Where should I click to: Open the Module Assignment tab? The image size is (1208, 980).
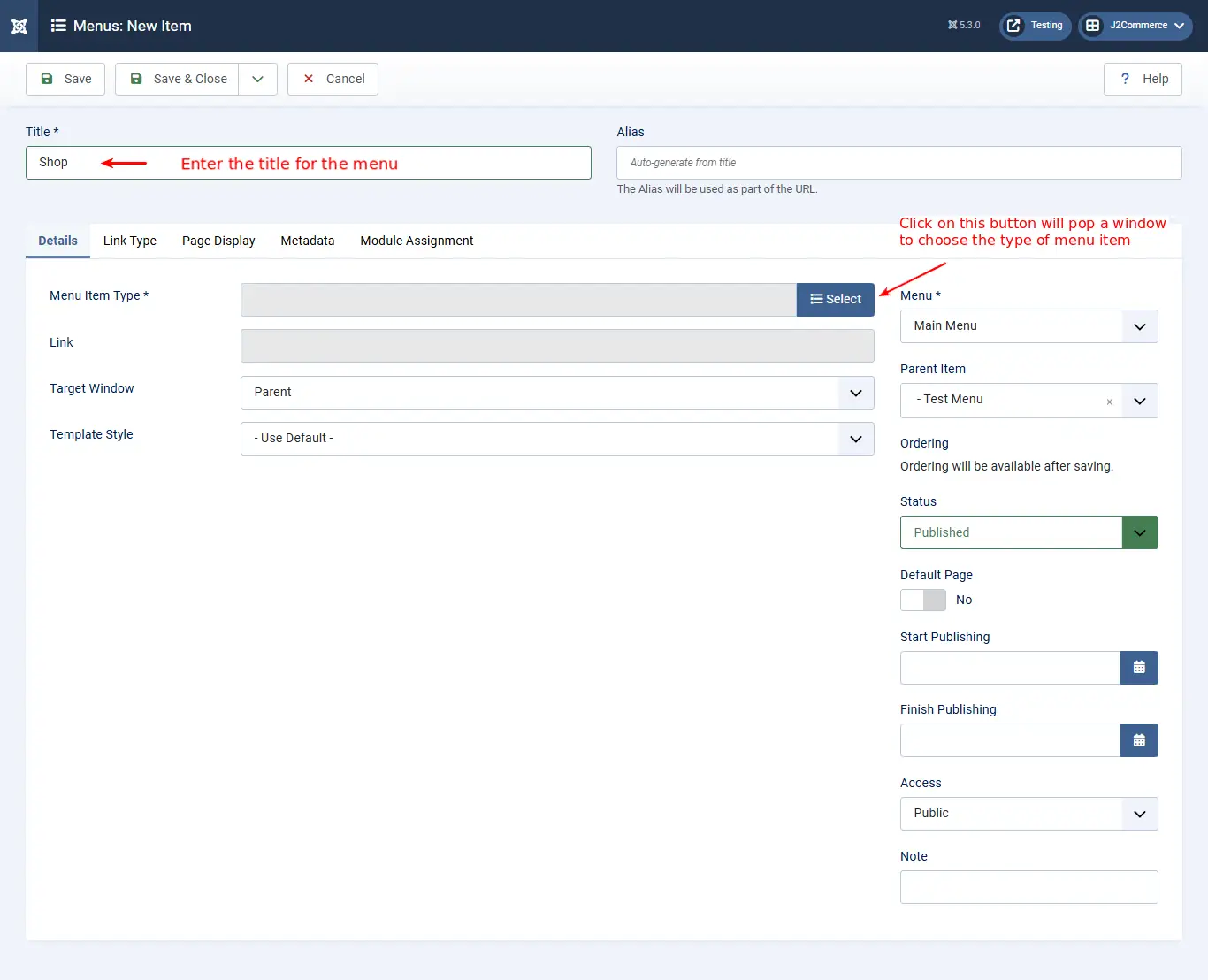click(417, 241)
